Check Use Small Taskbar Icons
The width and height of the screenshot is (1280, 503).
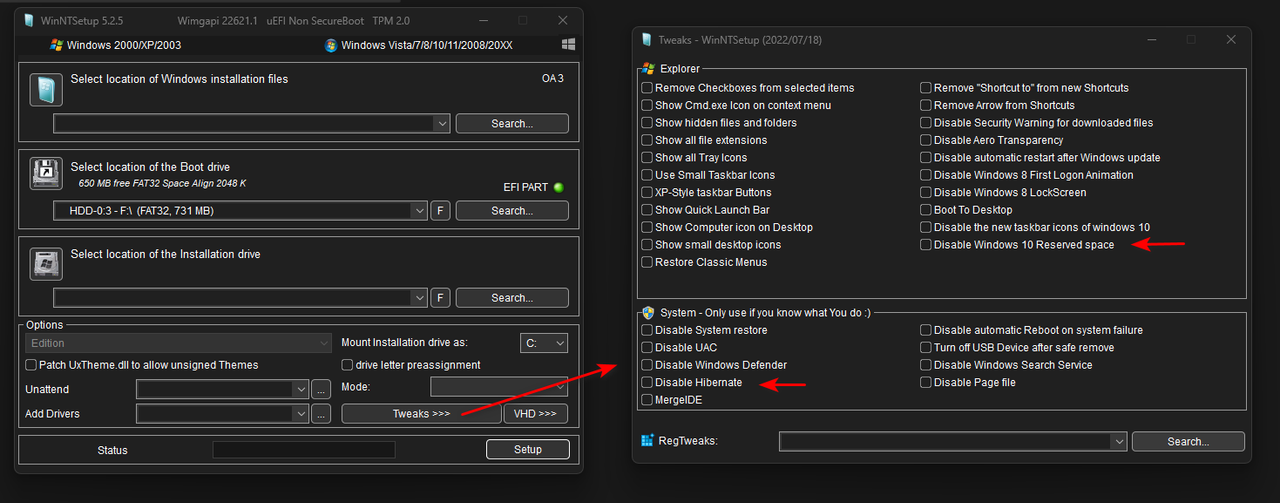pos(647,175)
